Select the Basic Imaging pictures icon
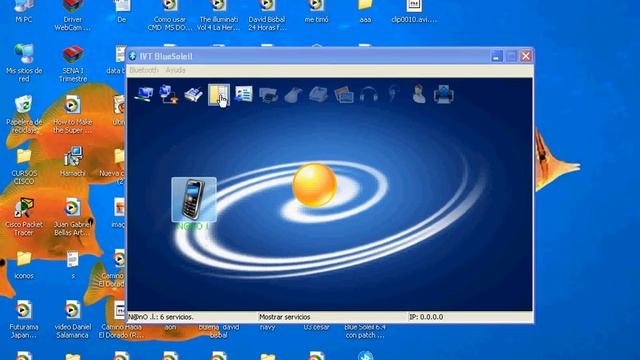640x360 pixels. [344, 95]
